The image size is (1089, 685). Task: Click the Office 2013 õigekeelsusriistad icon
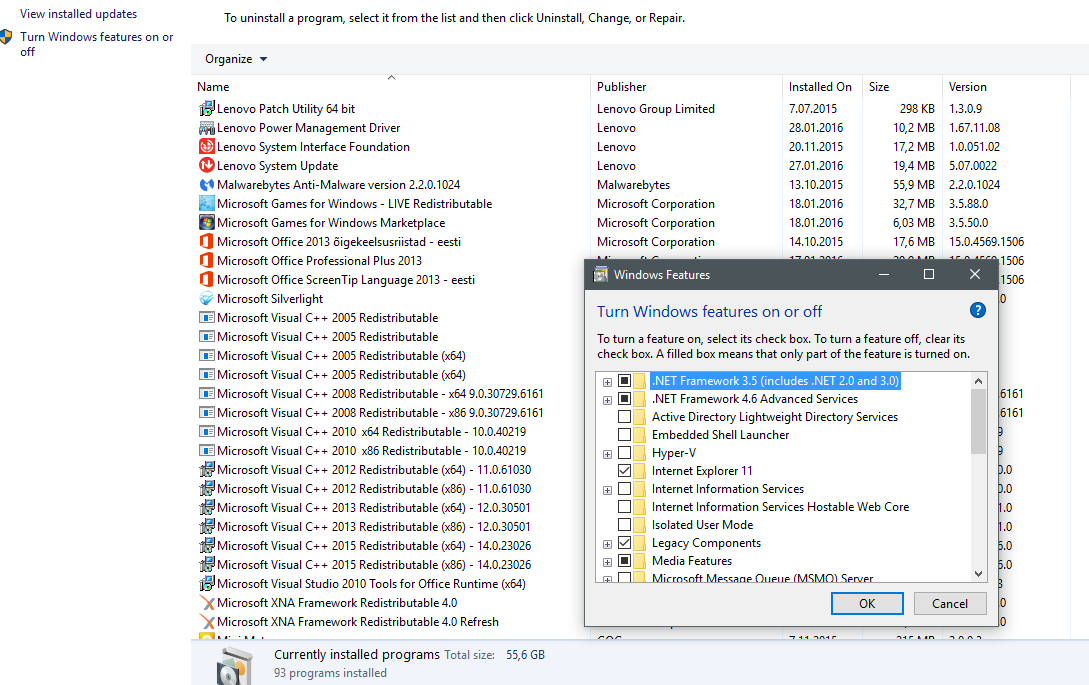pyautogui.click(x=206, y=242)
